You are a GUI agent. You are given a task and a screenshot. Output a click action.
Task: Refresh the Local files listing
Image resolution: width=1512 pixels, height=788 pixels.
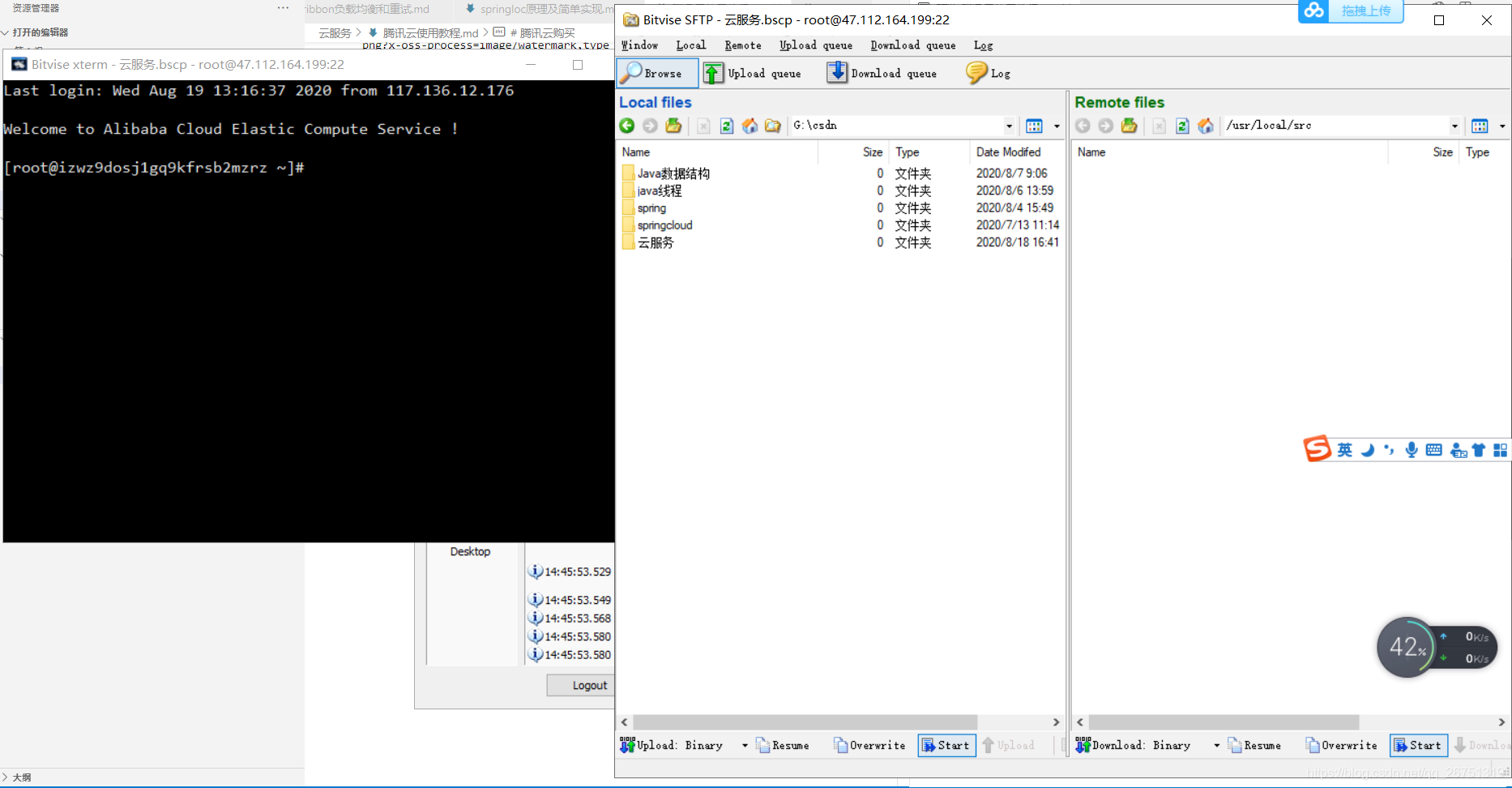click(x=727, y=126)
